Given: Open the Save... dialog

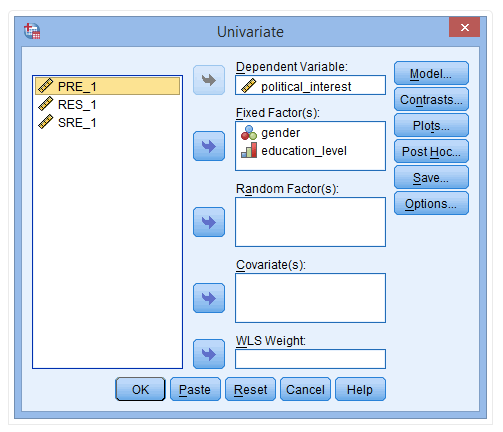Looking at the screenshot, I should [431, 177].
